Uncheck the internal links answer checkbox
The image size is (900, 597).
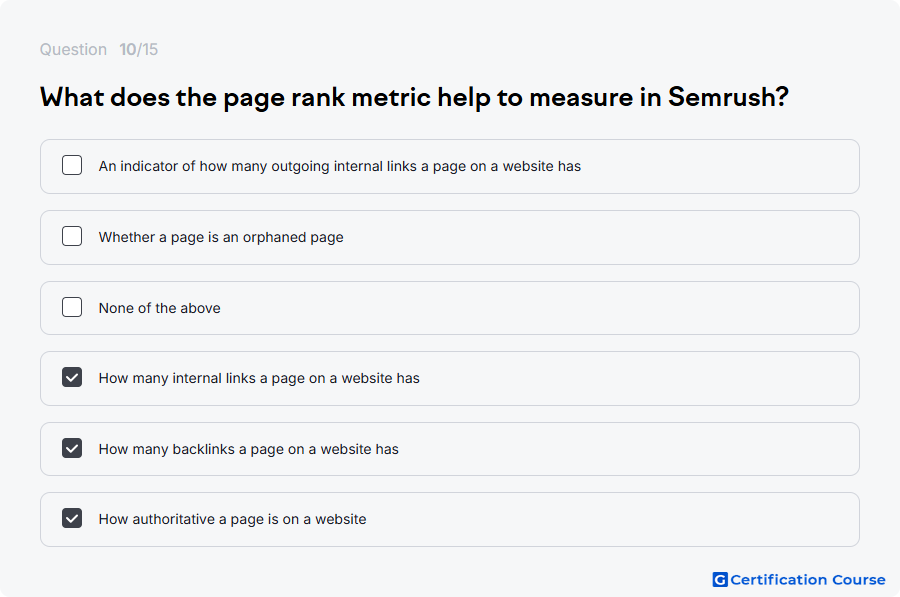72,378
